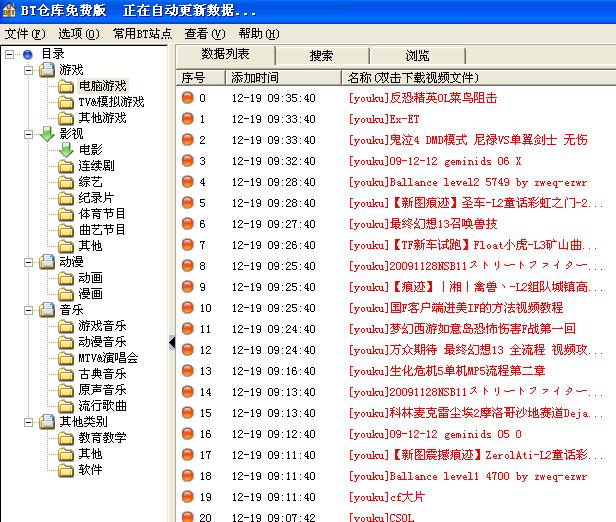Viewport: 616px width, 522px height.
Task: Select entry [youku]Ex-ET
Action: [384, 119]
